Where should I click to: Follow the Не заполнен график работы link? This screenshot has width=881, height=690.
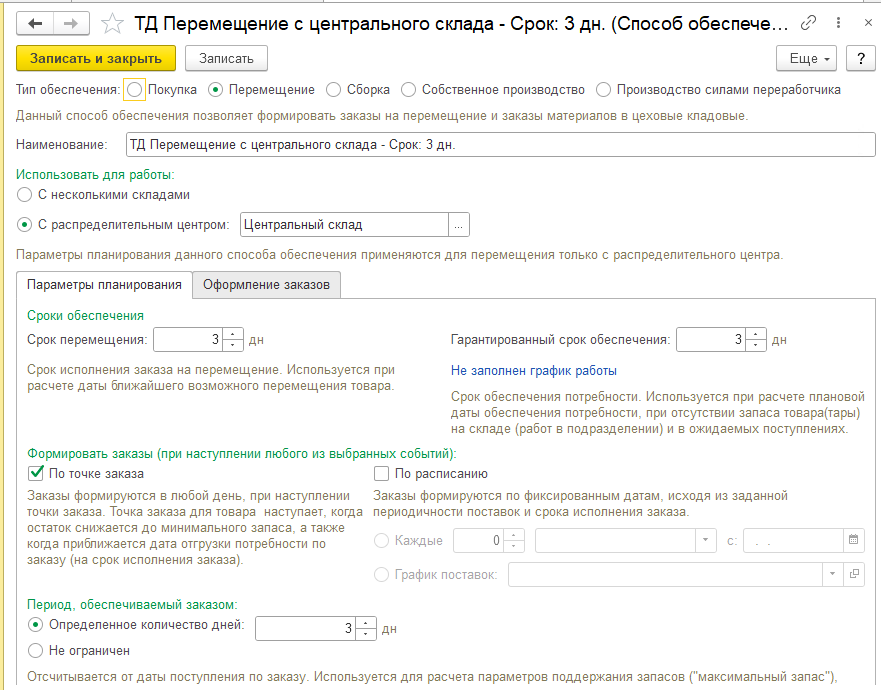534,371
